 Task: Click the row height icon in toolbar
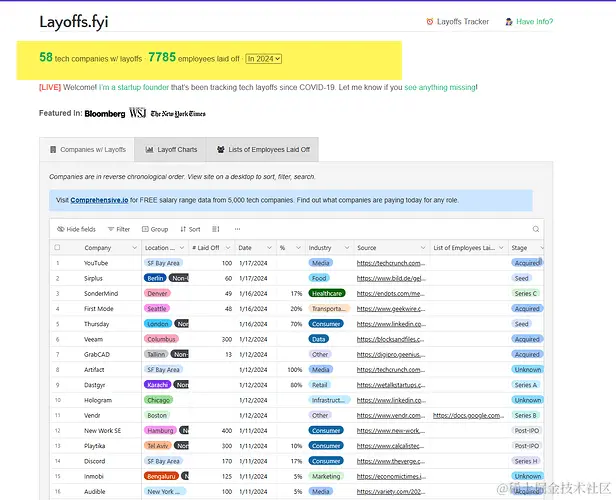pyautogui.click(x=216, y=229)
